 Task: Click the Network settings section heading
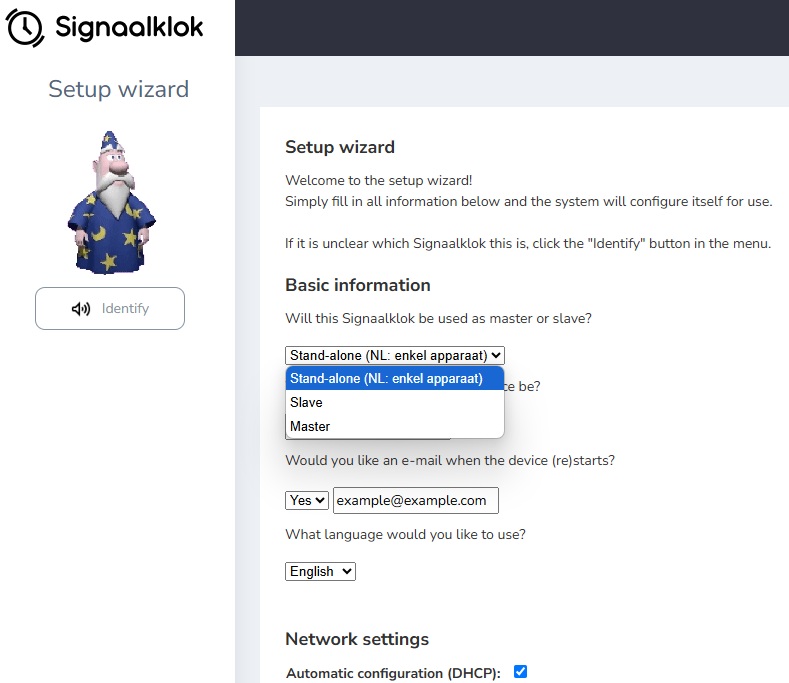click(x=357, y=639)
